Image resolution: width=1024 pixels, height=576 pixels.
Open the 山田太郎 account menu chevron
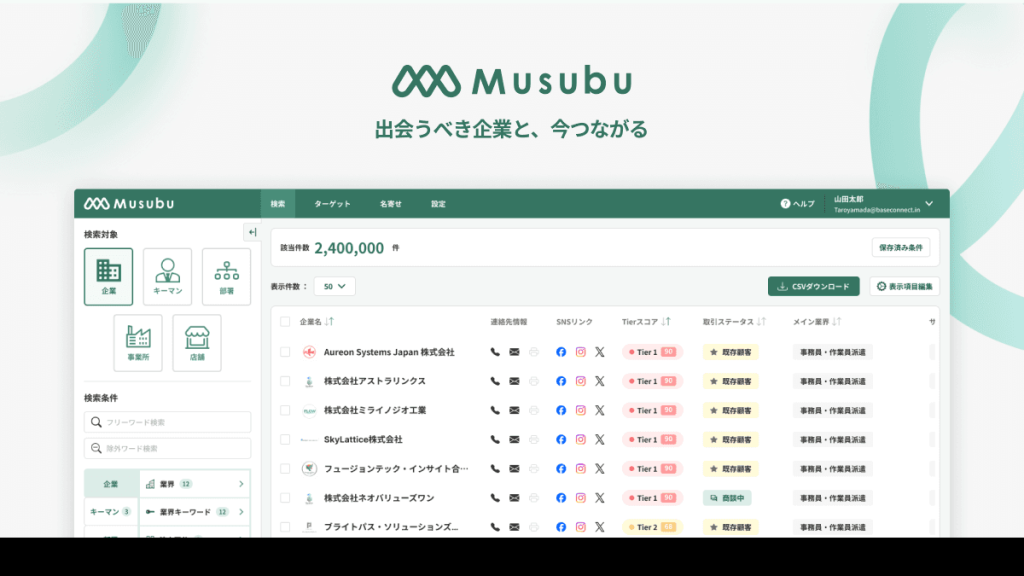pos(929,204)
